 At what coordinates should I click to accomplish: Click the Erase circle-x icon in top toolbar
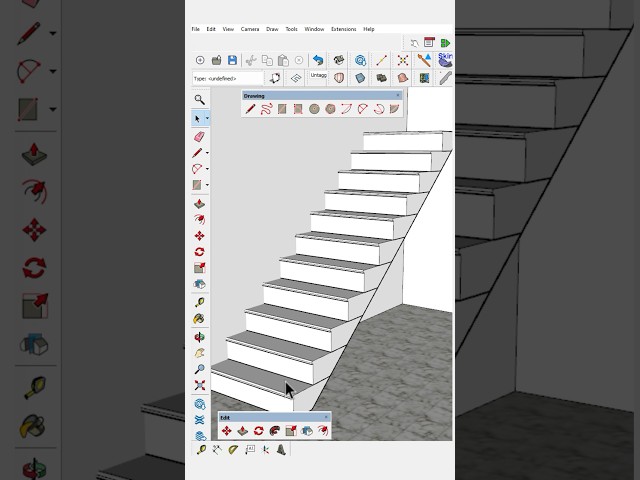299,60
